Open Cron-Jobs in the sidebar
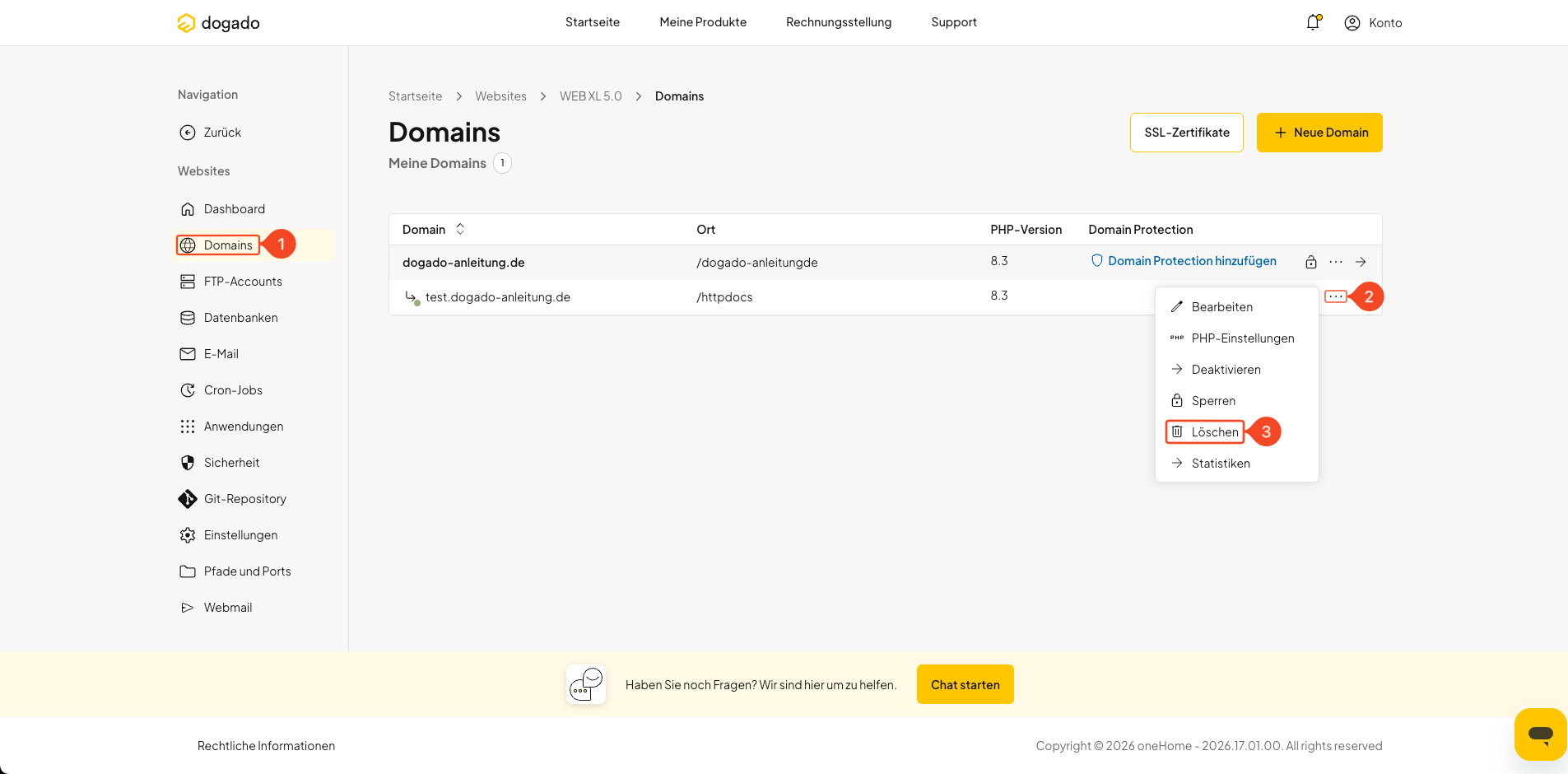The height and width of the screenshot is (774, 1568). click(221, 390)
